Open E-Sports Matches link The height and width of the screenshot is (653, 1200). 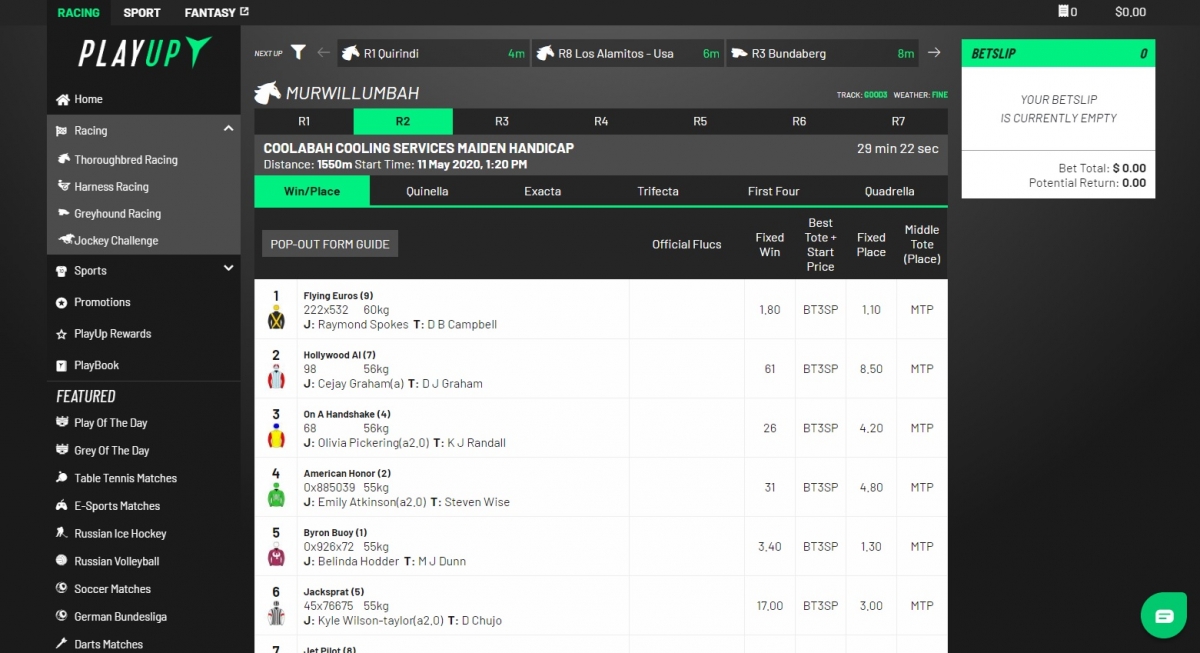click(x=117, y=506)
